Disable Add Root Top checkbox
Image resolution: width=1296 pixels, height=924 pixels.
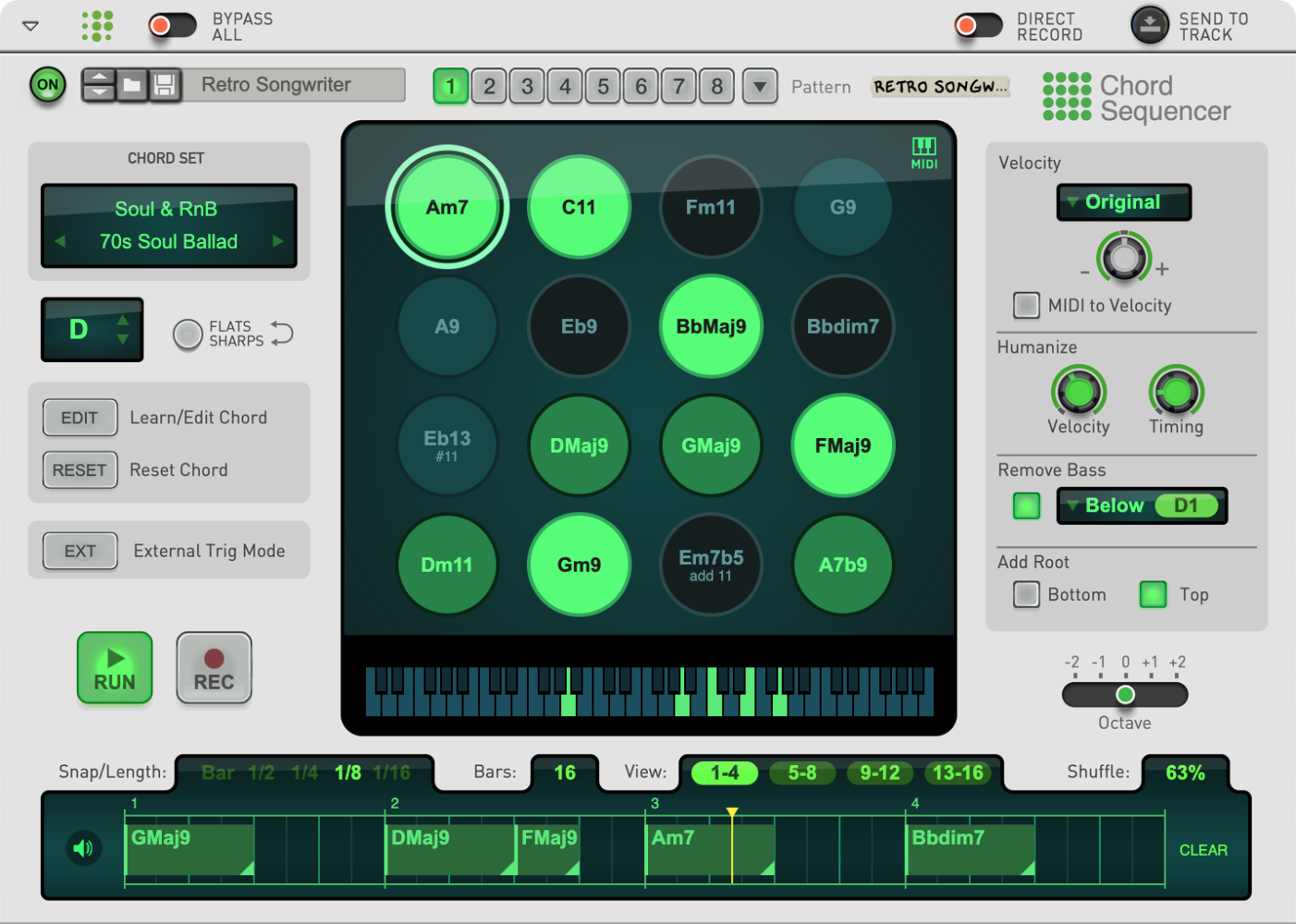pyautogui.click(x=1153, y=594)
